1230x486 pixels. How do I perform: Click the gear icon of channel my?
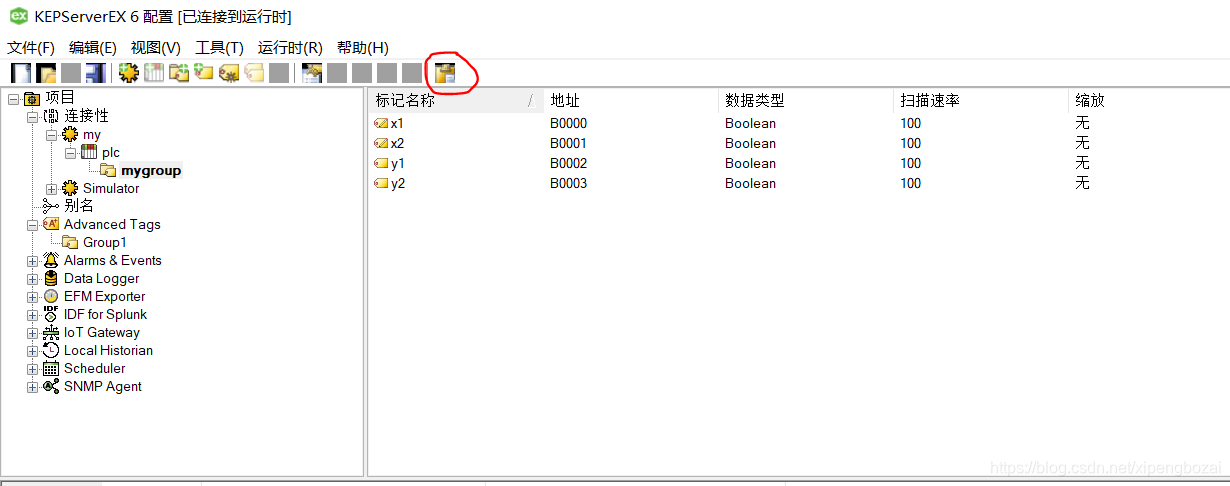[x=70, y=134]
